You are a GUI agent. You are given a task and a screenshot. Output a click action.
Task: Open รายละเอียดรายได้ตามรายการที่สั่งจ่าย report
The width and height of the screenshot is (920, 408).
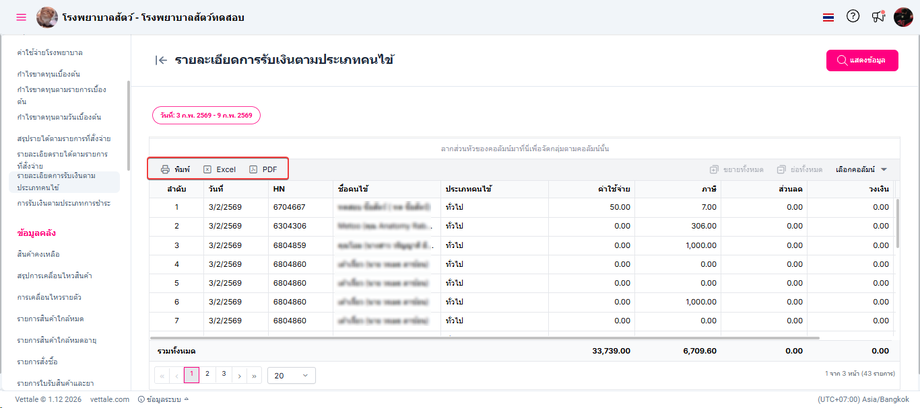[62, 160]
